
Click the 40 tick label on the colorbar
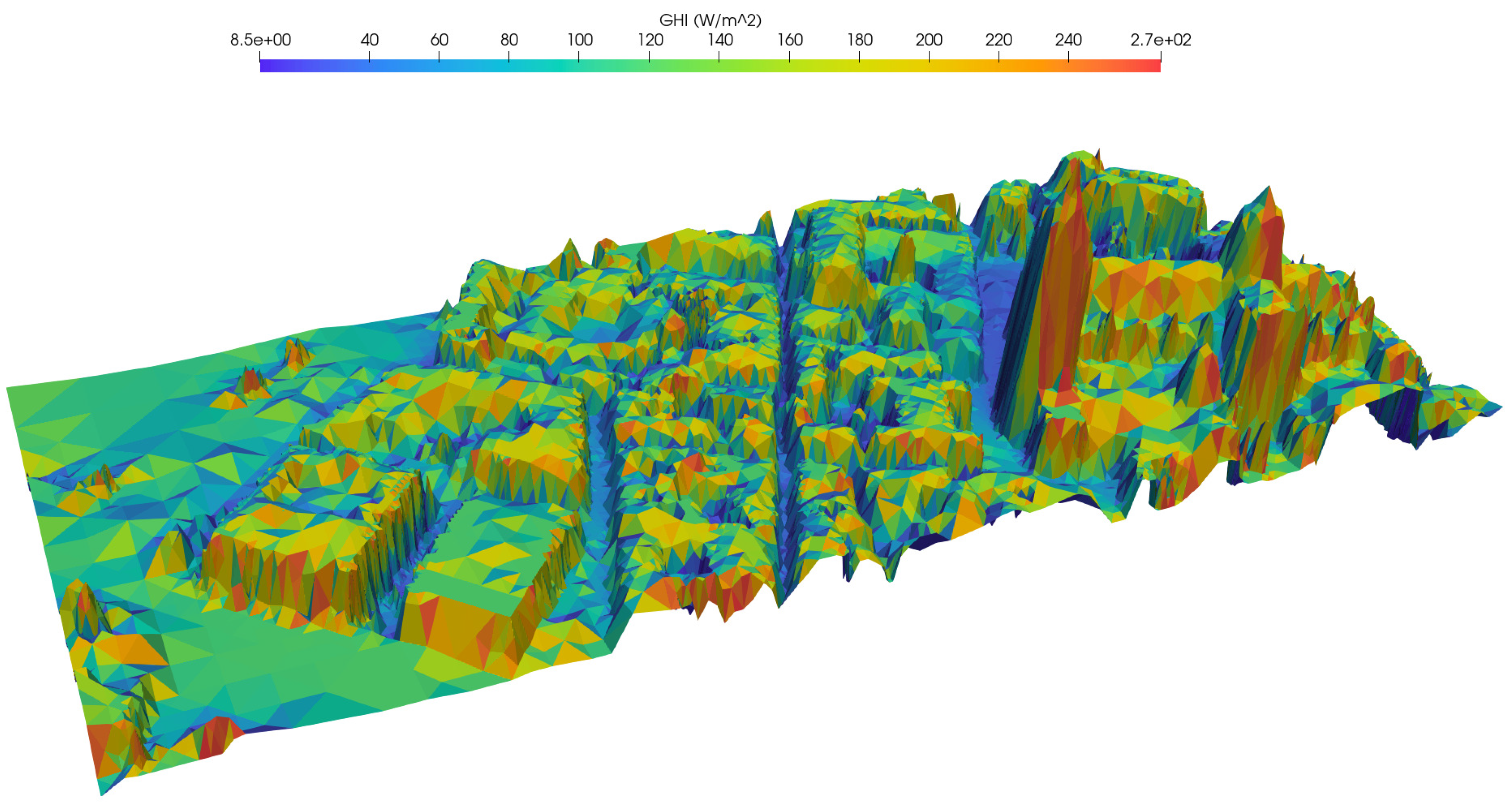[x=369, y=40]
